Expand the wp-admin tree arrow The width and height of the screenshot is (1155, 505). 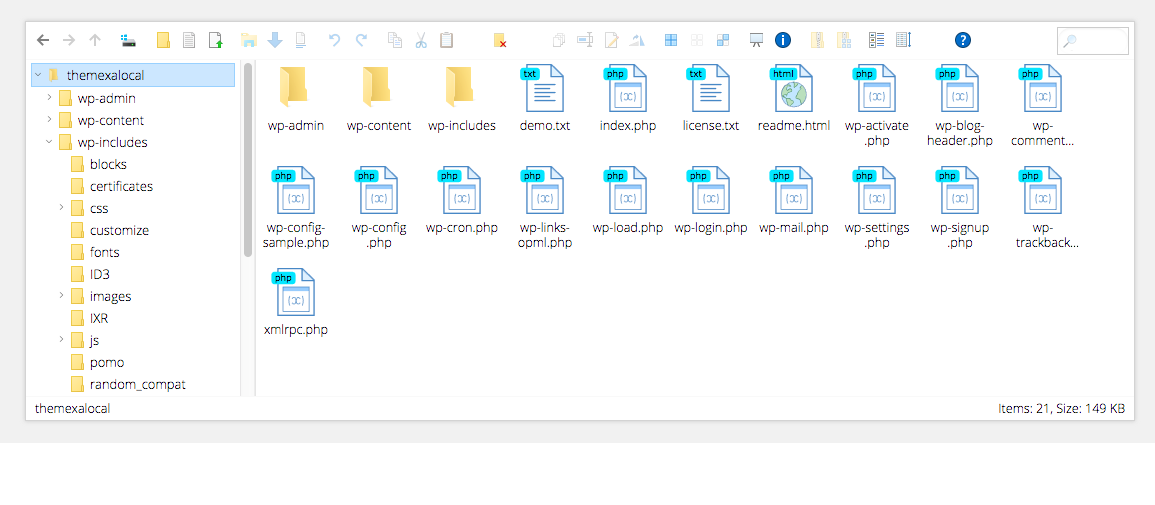pyautogui.click(x=49, y=98)
